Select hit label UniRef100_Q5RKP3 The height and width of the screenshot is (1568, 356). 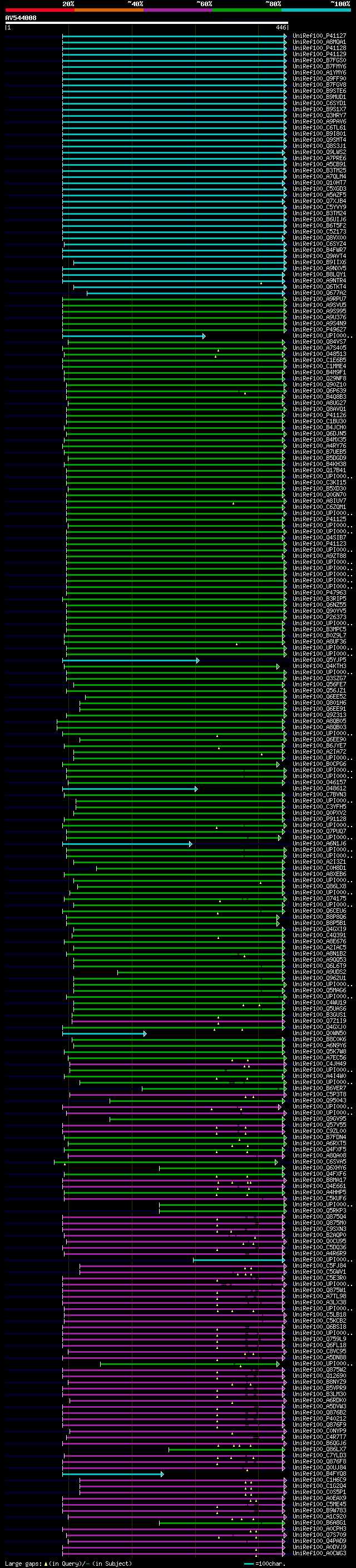(319, 1211)
